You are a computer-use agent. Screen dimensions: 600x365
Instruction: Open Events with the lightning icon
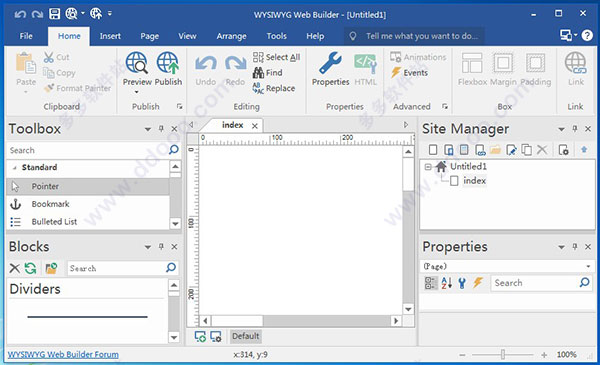click(x=409, y=72)
